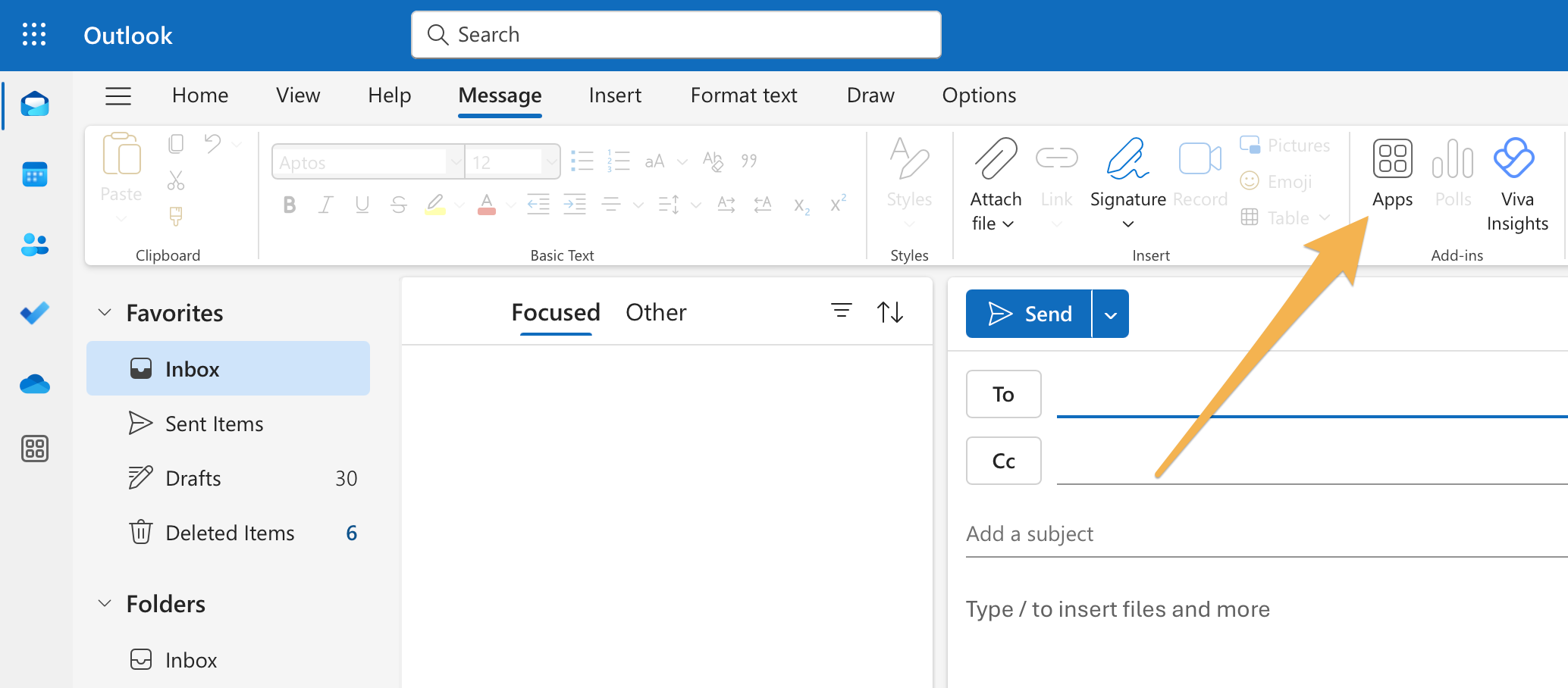Set right-to-left text direction
Image resolution: width=1568 pixels, height=688 pixels.
(763, 204)
